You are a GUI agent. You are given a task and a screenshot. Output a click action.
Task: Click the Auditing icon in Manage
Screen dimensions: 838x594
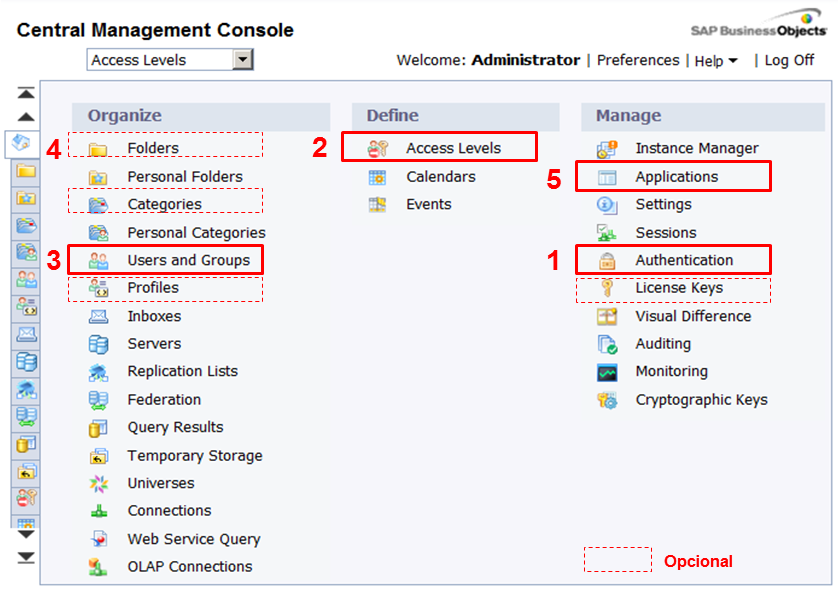click(x=607, y=344)
